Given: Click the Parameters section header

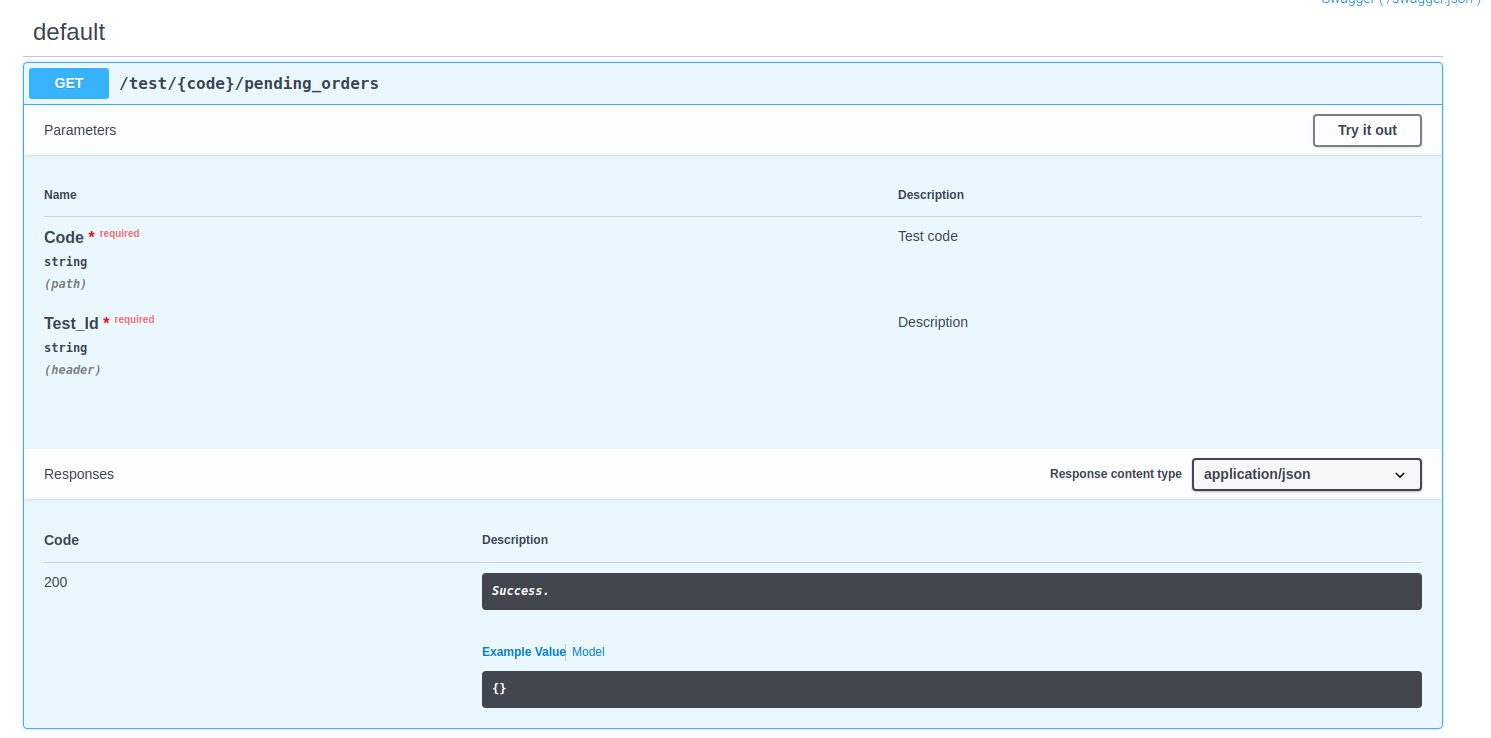Looking at the screenshot, I should 79,130.
